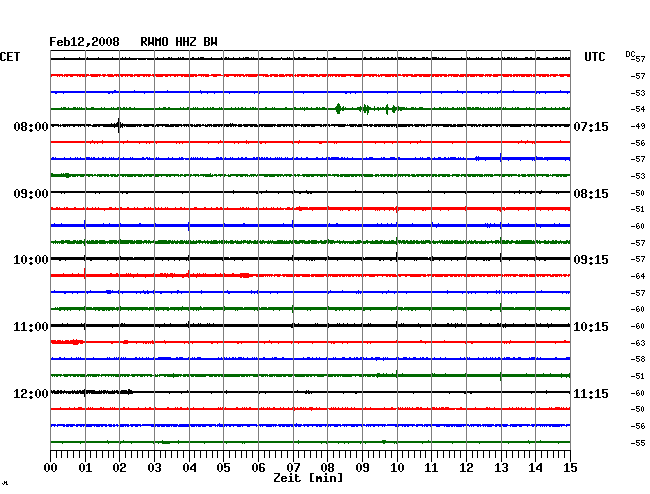650x494 pixels.
Task: Click minute tick label 11
Action: click(x=431, y=468)
